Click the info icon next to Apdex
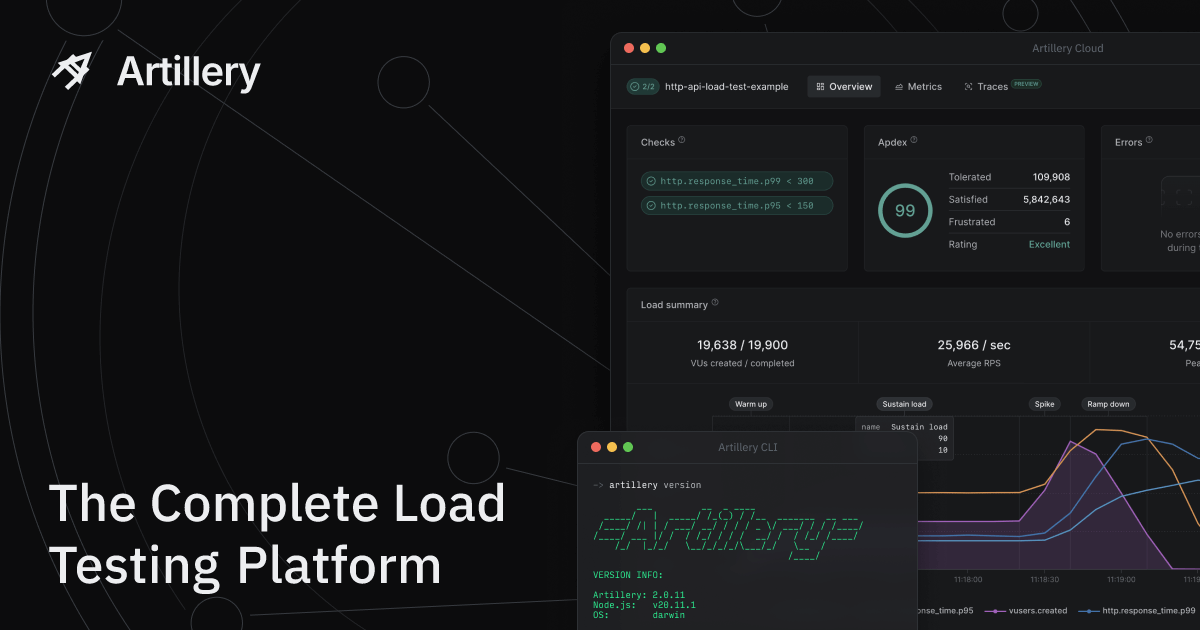The image size is (1200, 630). point(914,141)
